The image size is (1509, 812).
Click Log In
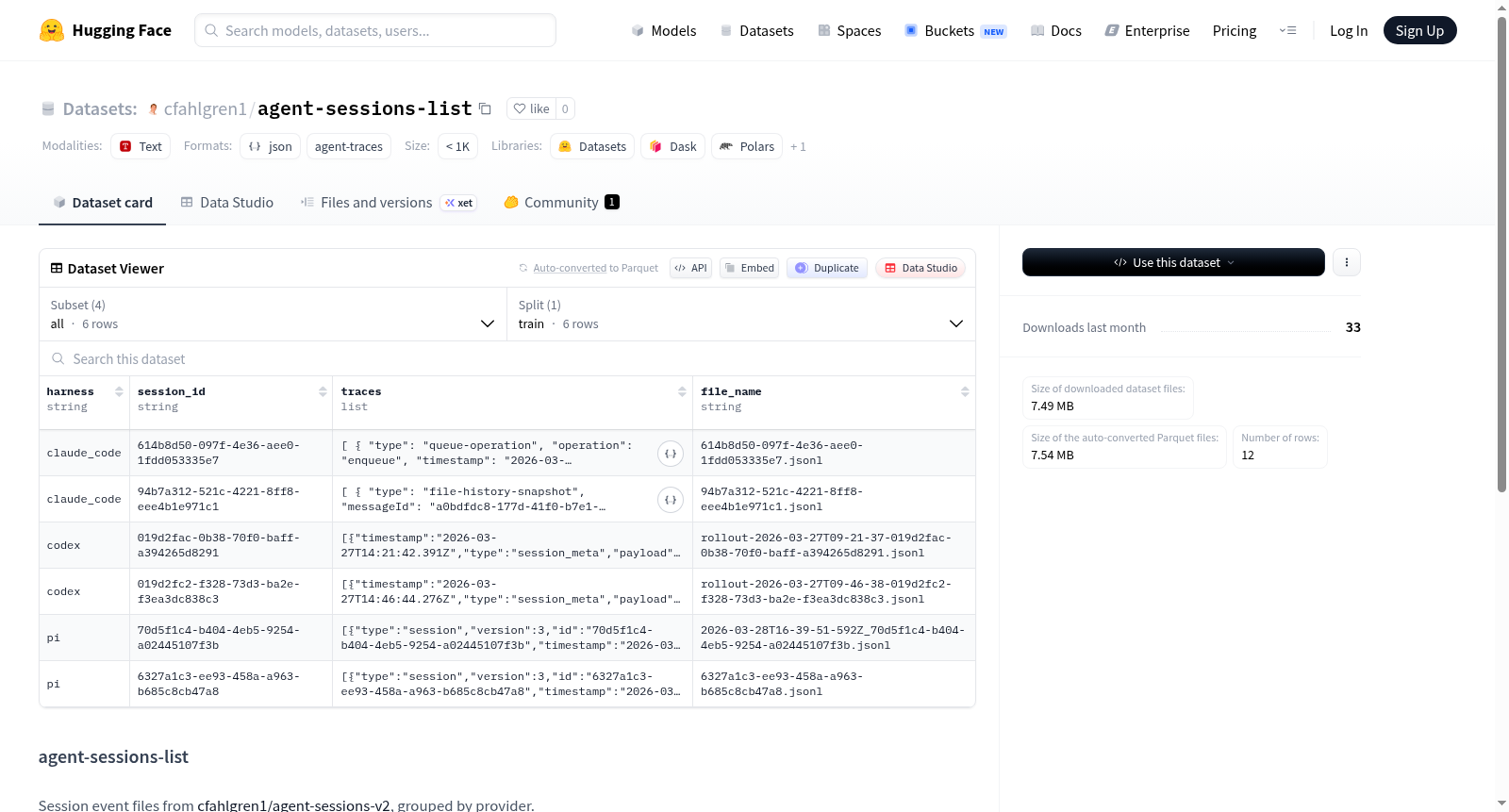(1349, 30)
